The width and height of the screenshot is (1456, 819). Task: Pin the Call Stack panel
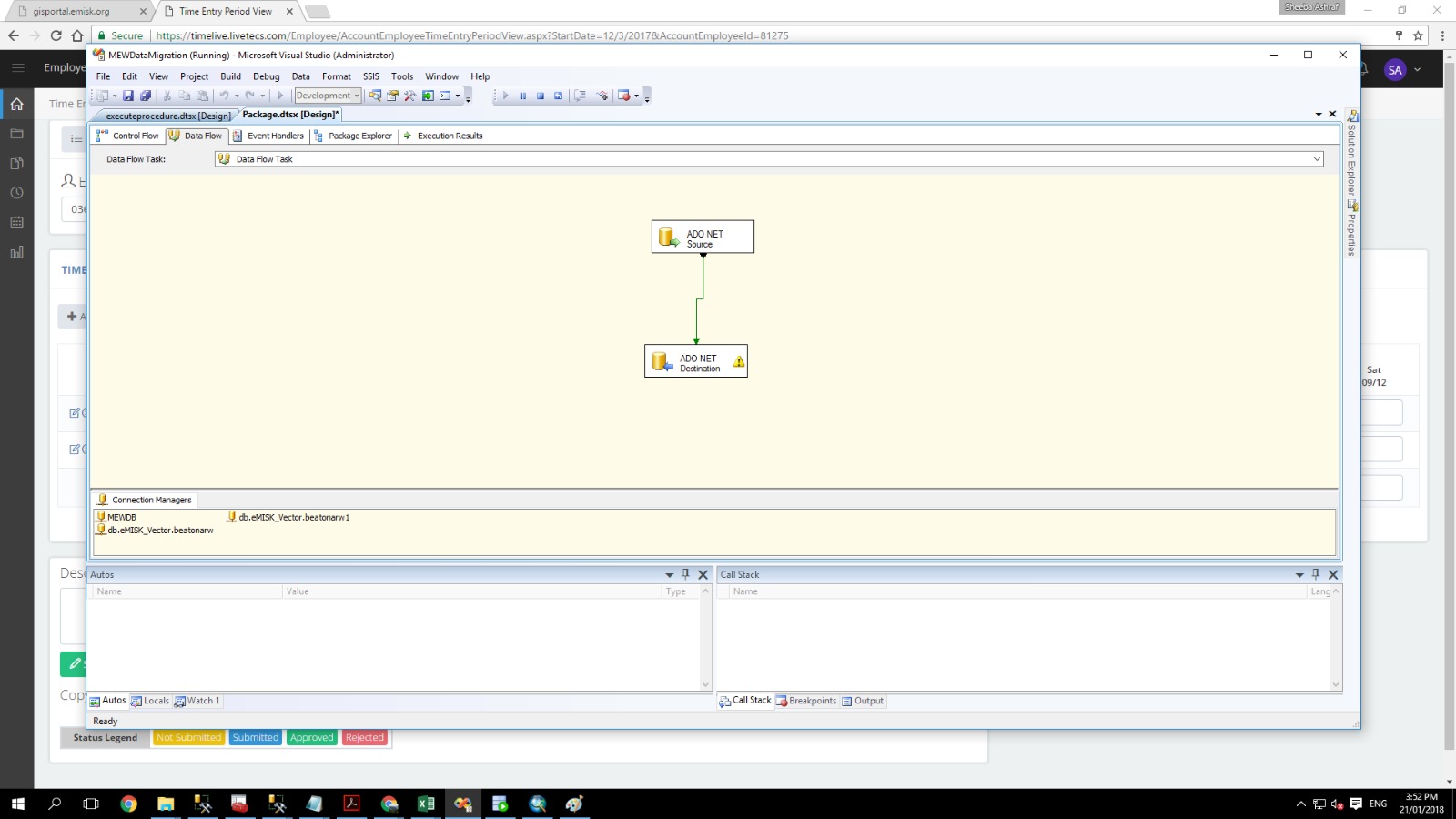point(1316,574)
